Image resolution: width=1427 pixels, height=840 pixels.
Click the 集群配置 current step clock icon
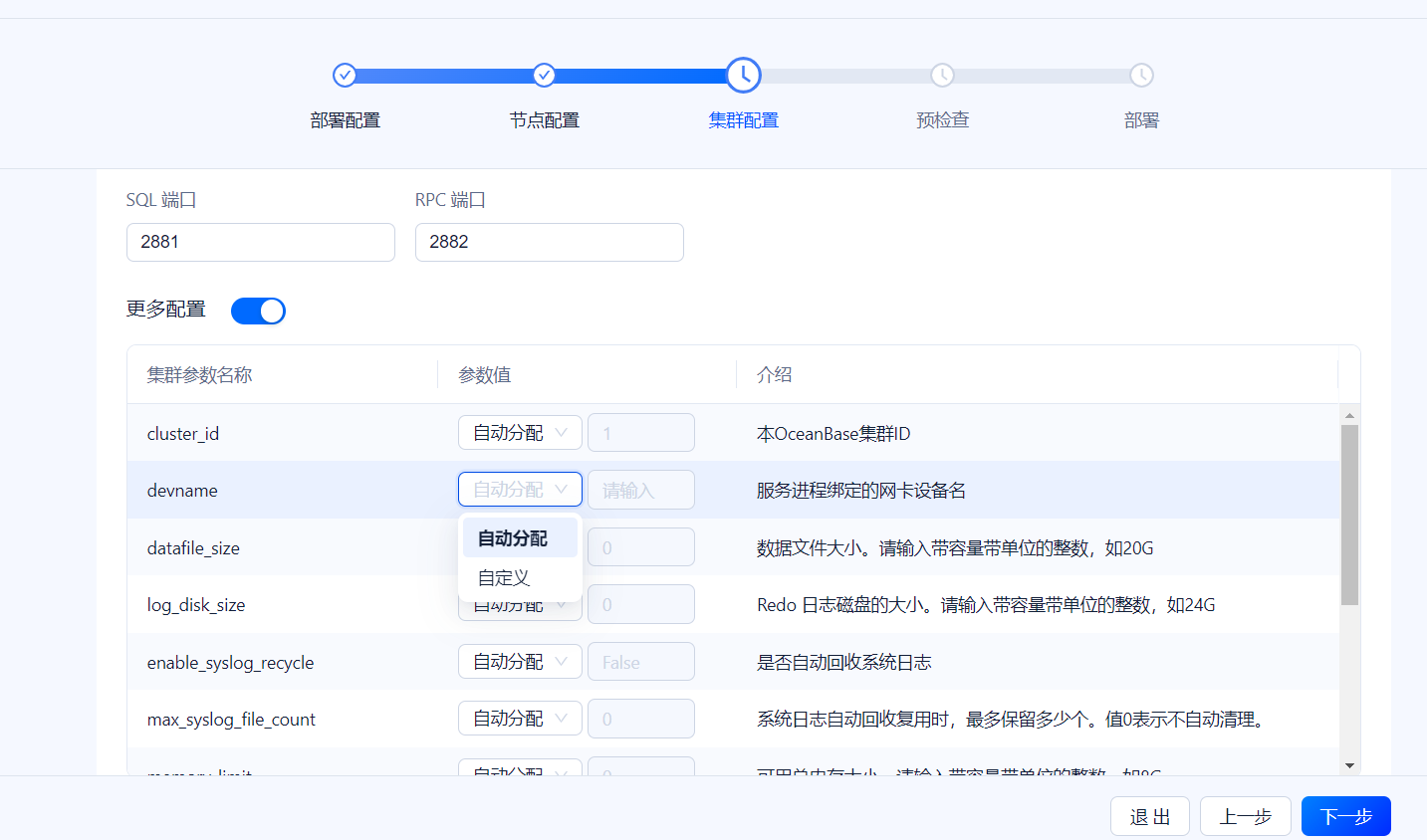[x=744, y=75]
